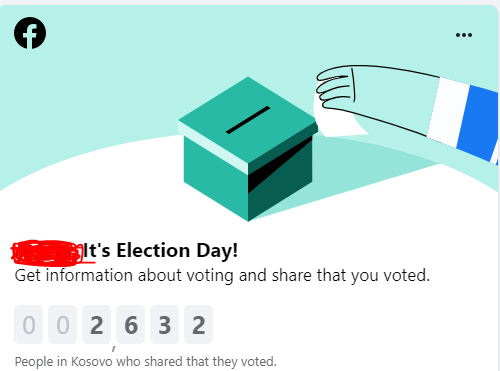Open the "It's Election Day!" heading
The image size is (500, 371).
tap(160, 250)
